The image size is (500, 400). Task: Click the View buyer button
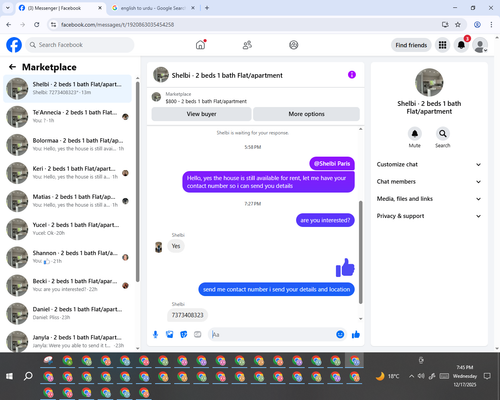tap(201, 114)
